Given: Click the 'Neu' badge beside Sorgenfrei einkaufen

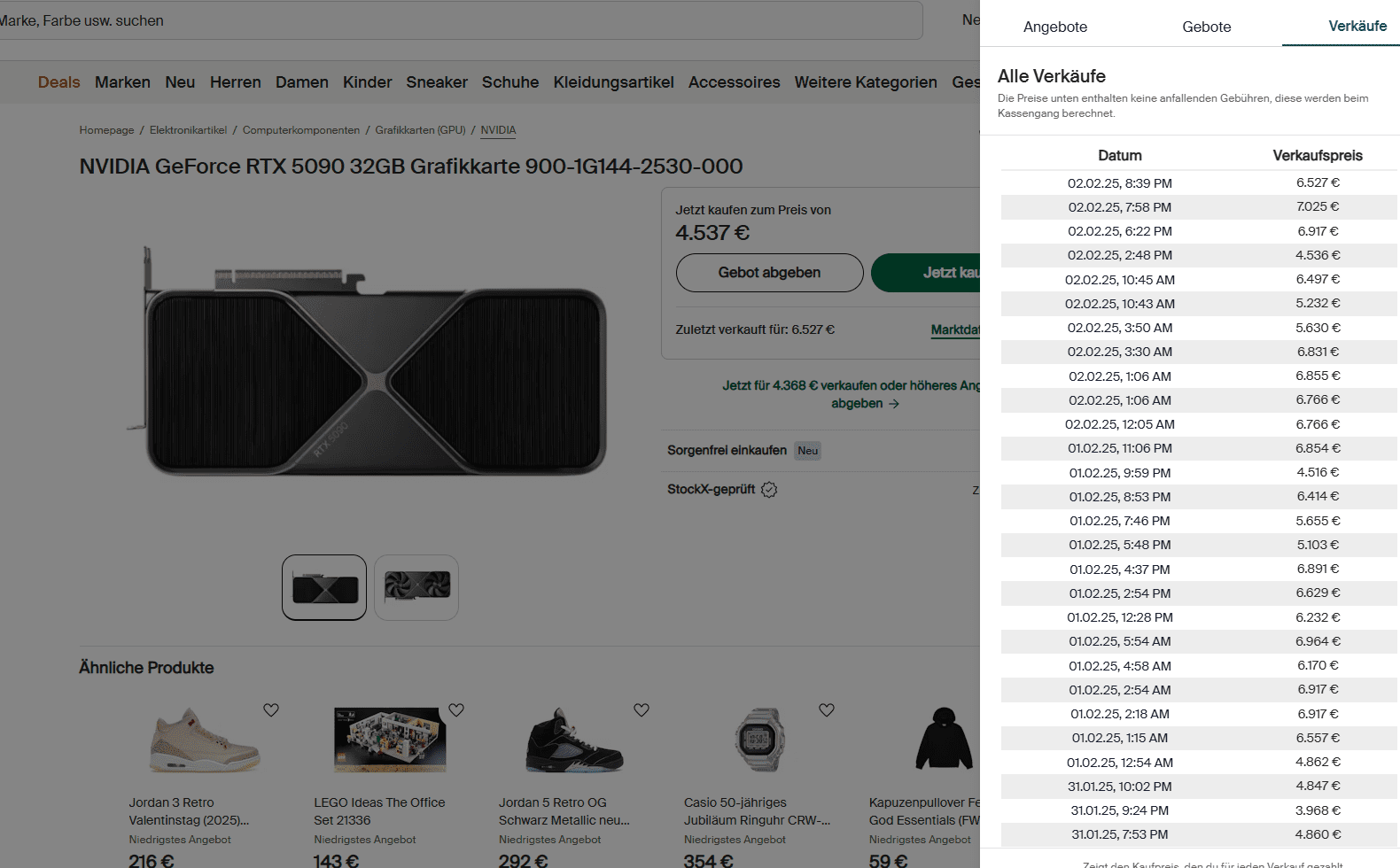Looking at the screenshot, I should (808, 451).
